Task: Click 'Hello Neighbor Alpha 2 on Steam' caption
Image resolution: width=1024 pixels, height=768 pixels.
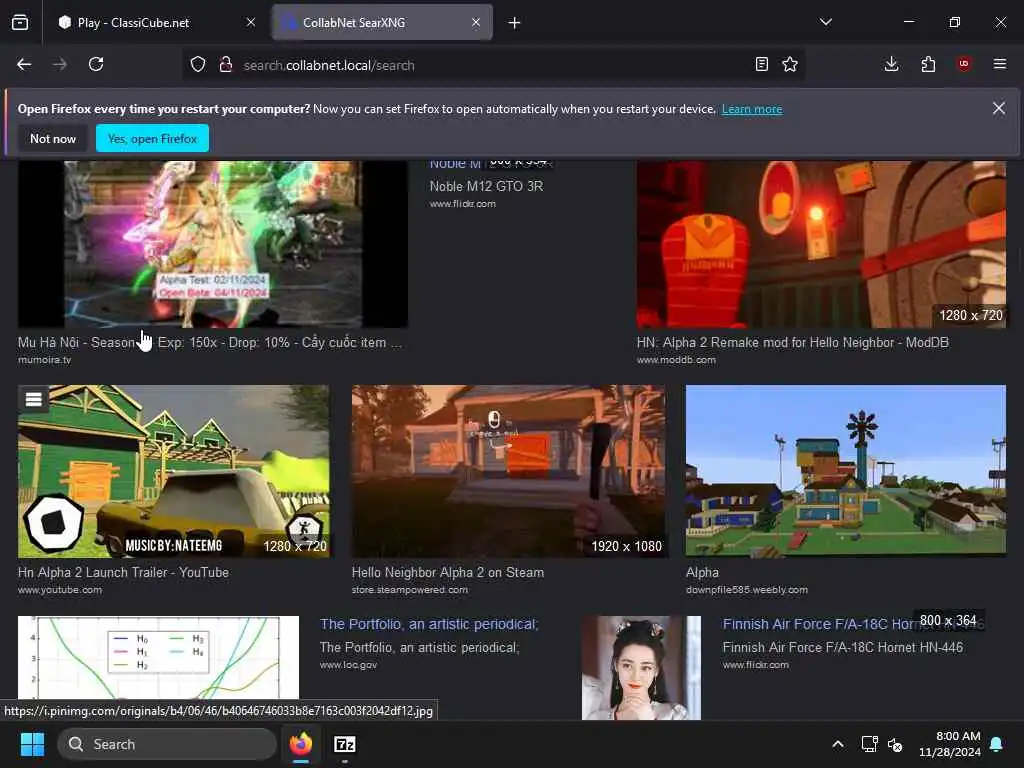Action: (448, 572)
